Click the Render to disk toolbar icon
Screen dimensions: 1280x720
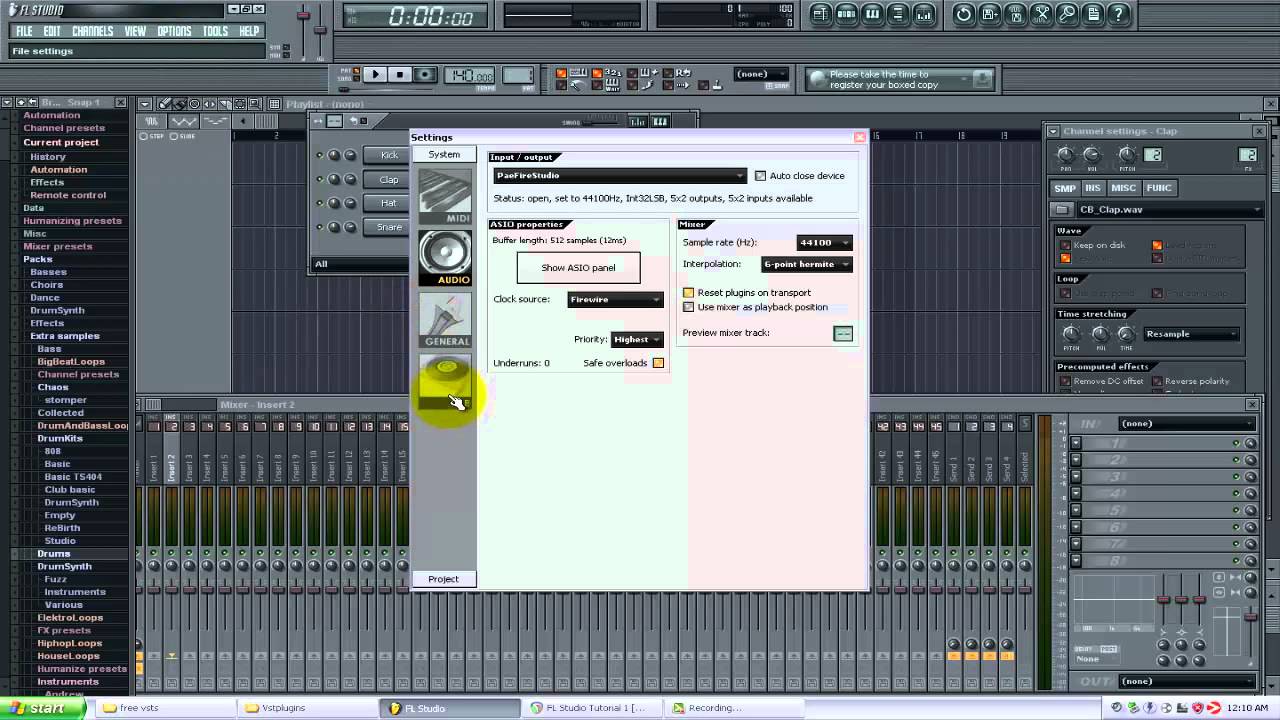1015,14
